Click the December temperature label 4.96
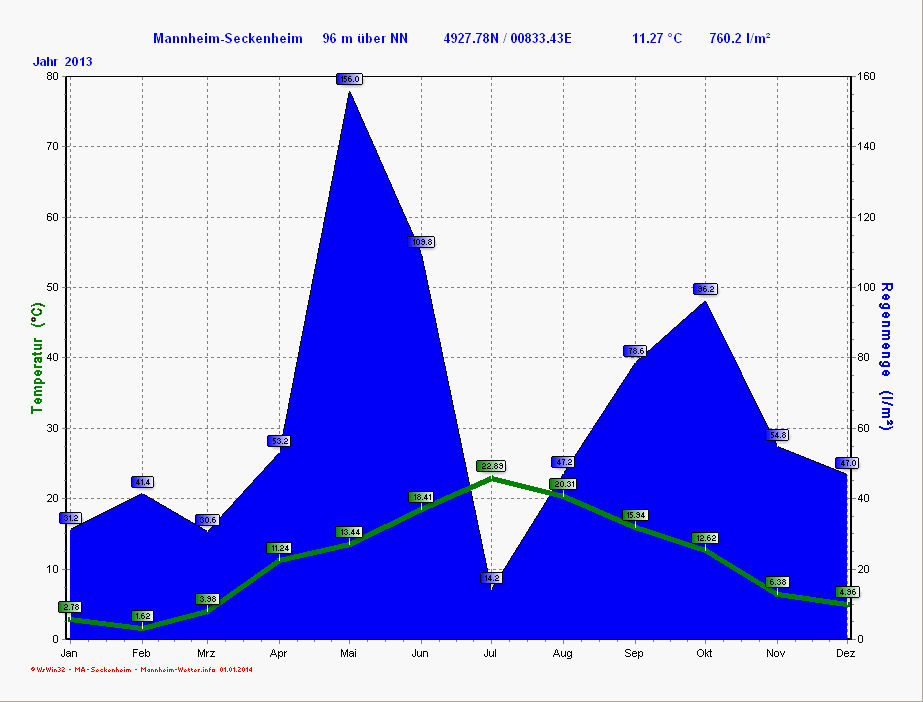 click(x=847, y=592)
